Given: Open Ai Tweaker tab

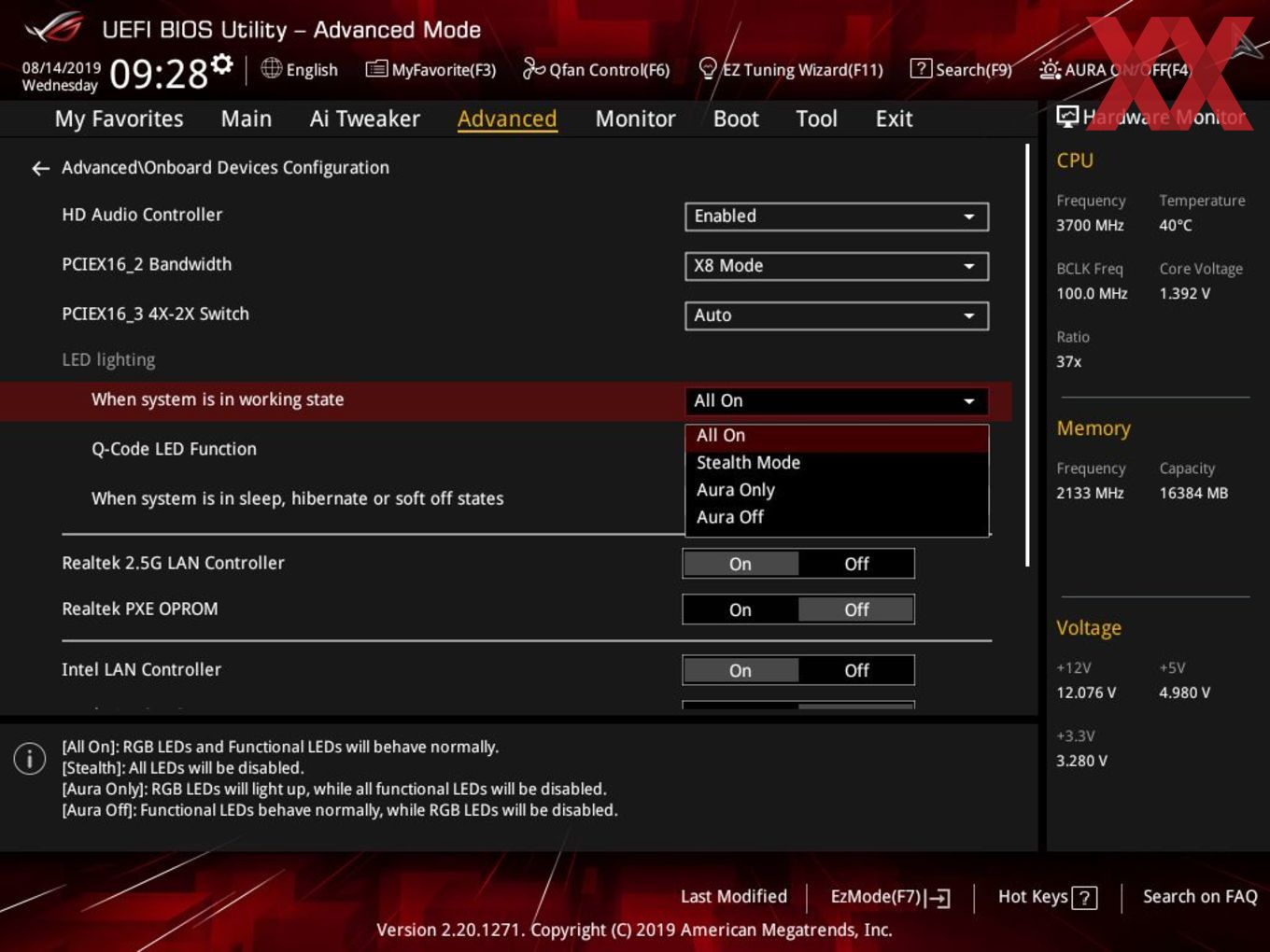Looking at the screenshot, I should [x=365, y=119].
